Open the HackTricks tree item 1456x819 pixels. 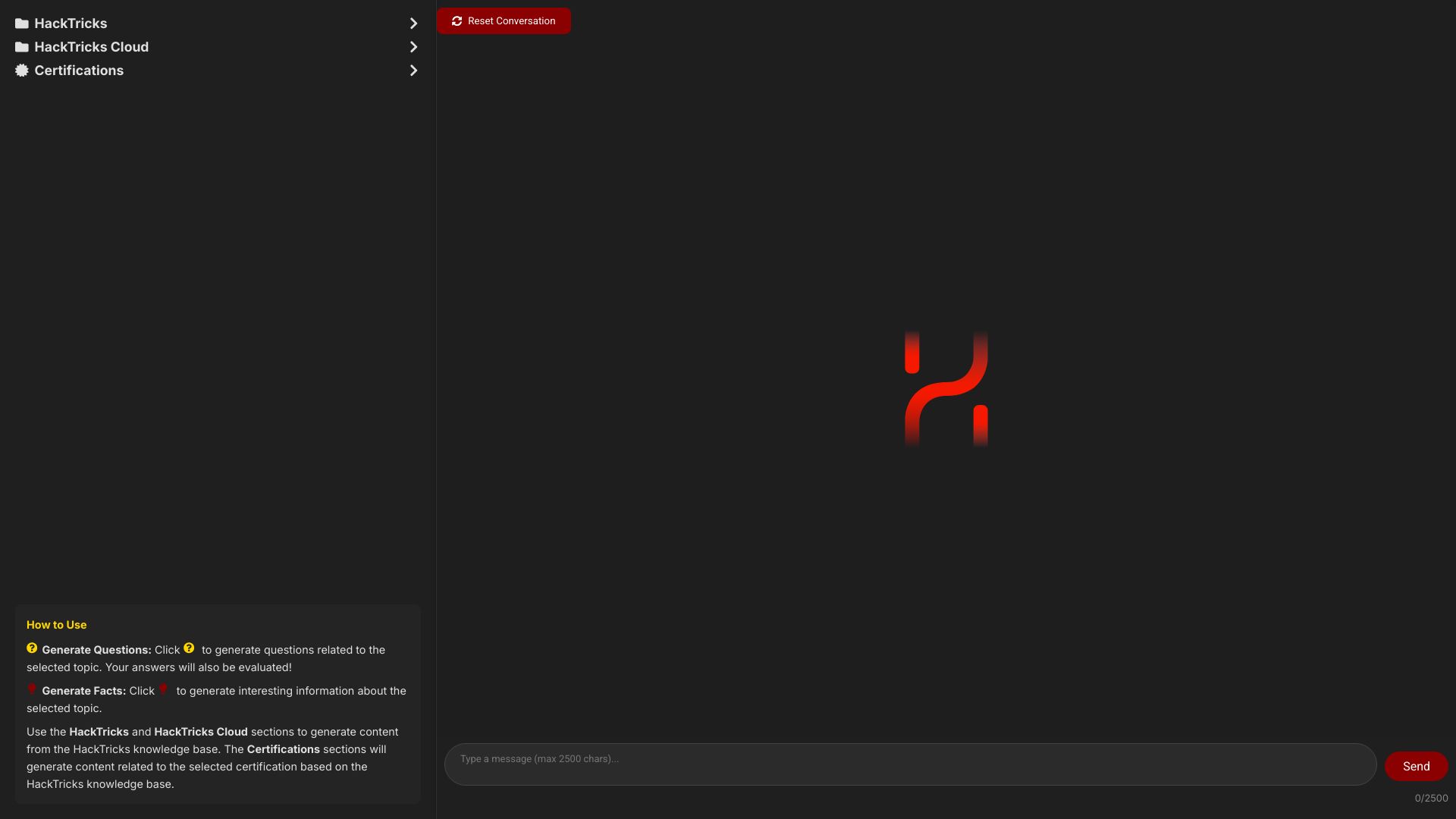tap(218, 24)
